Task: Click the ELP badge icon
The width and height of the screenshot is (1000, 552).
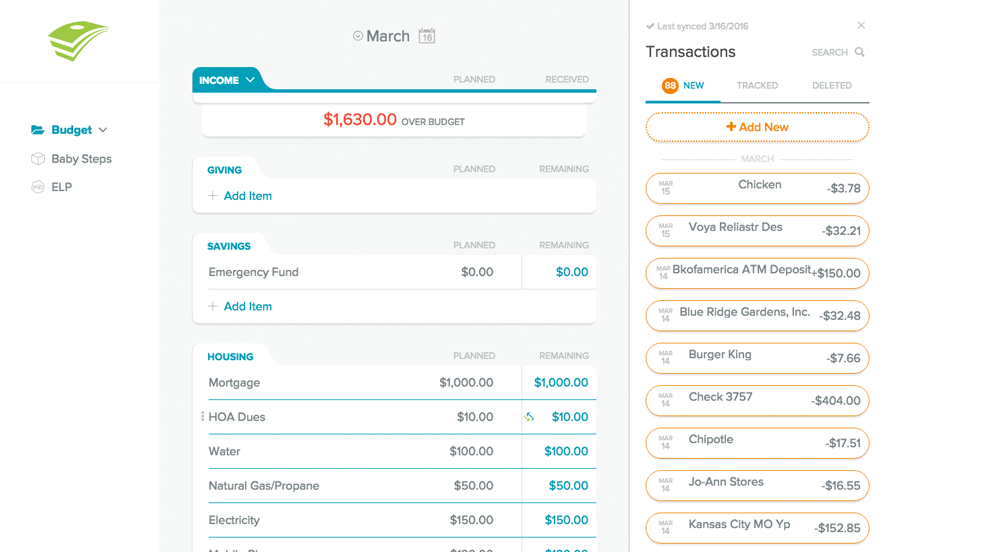Action: pos(38,187)
